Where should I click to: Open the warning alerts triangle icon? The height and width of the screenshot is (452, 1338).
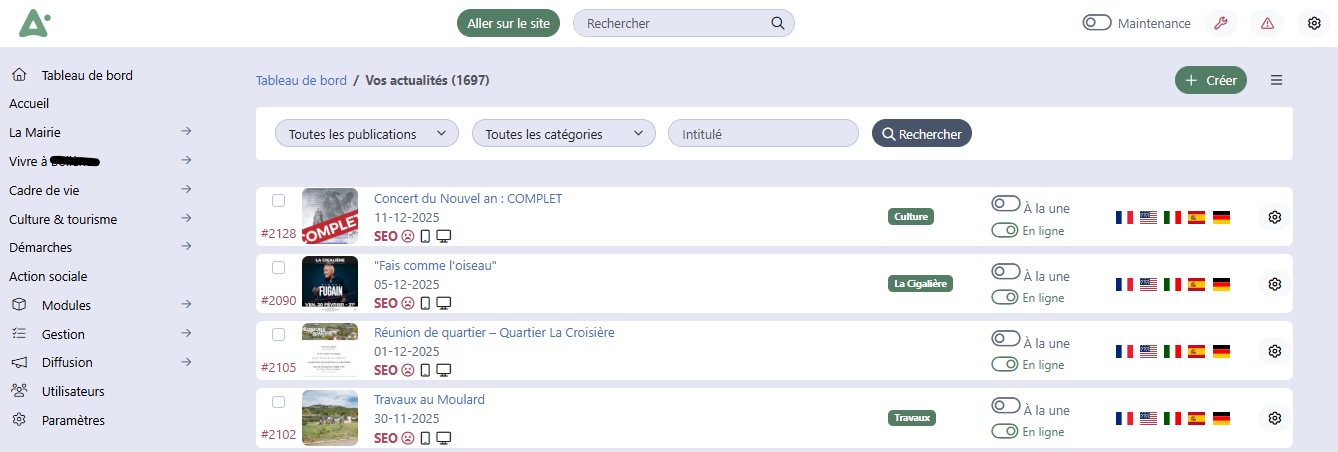[x=1268, y=23]
